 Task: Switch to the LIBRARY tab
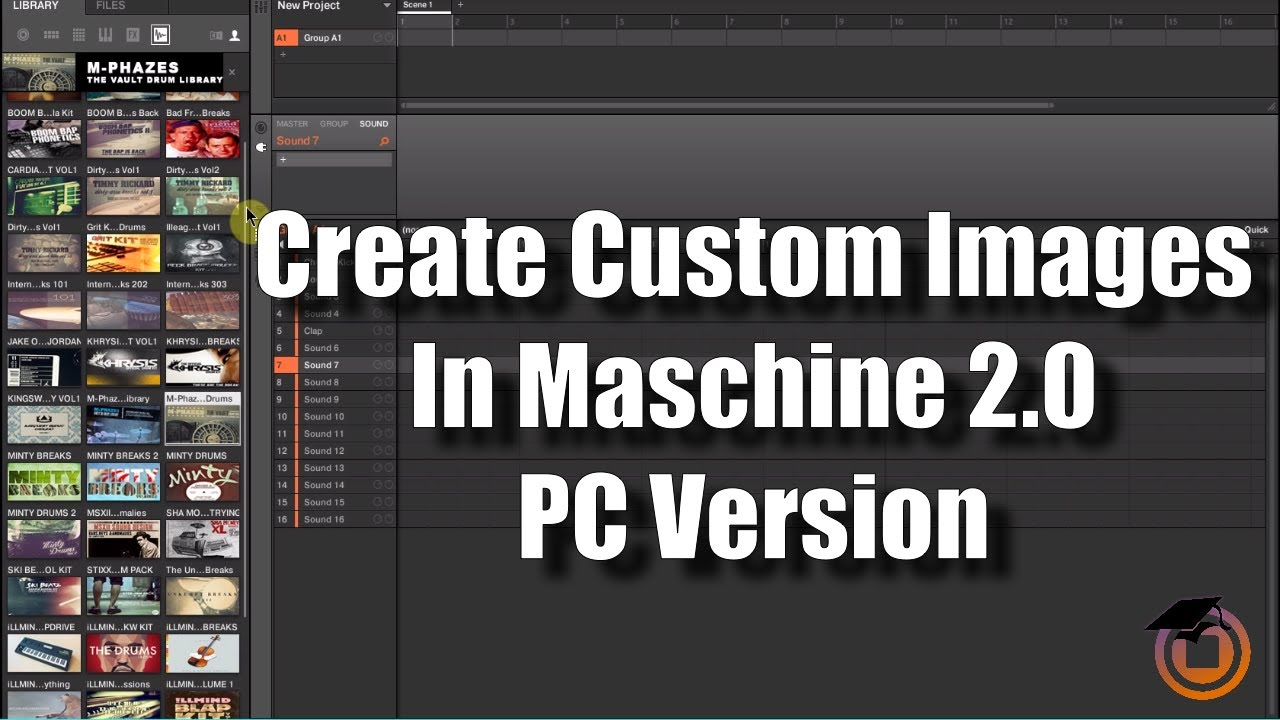(36, 6)
